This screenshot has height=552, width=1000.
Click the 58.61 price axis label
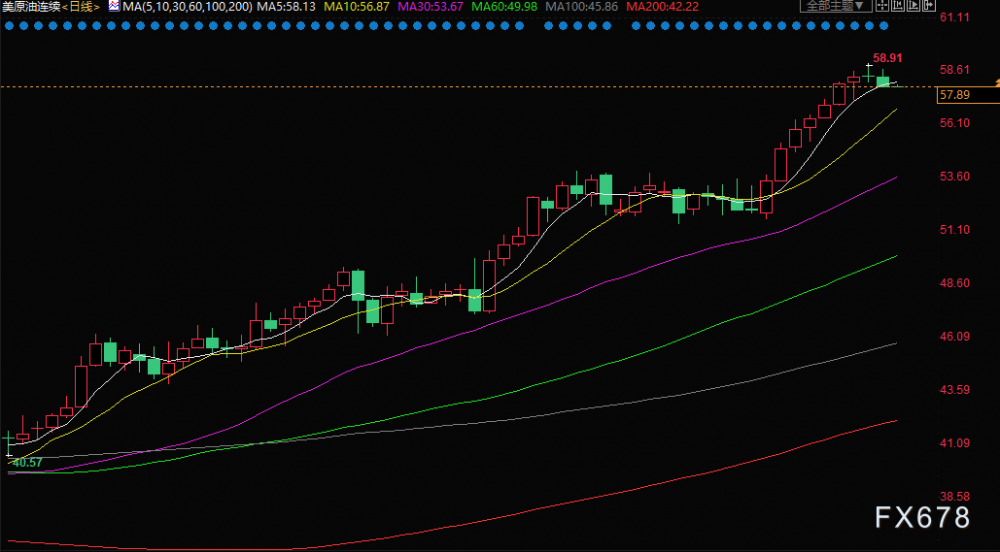pos(955,70)
